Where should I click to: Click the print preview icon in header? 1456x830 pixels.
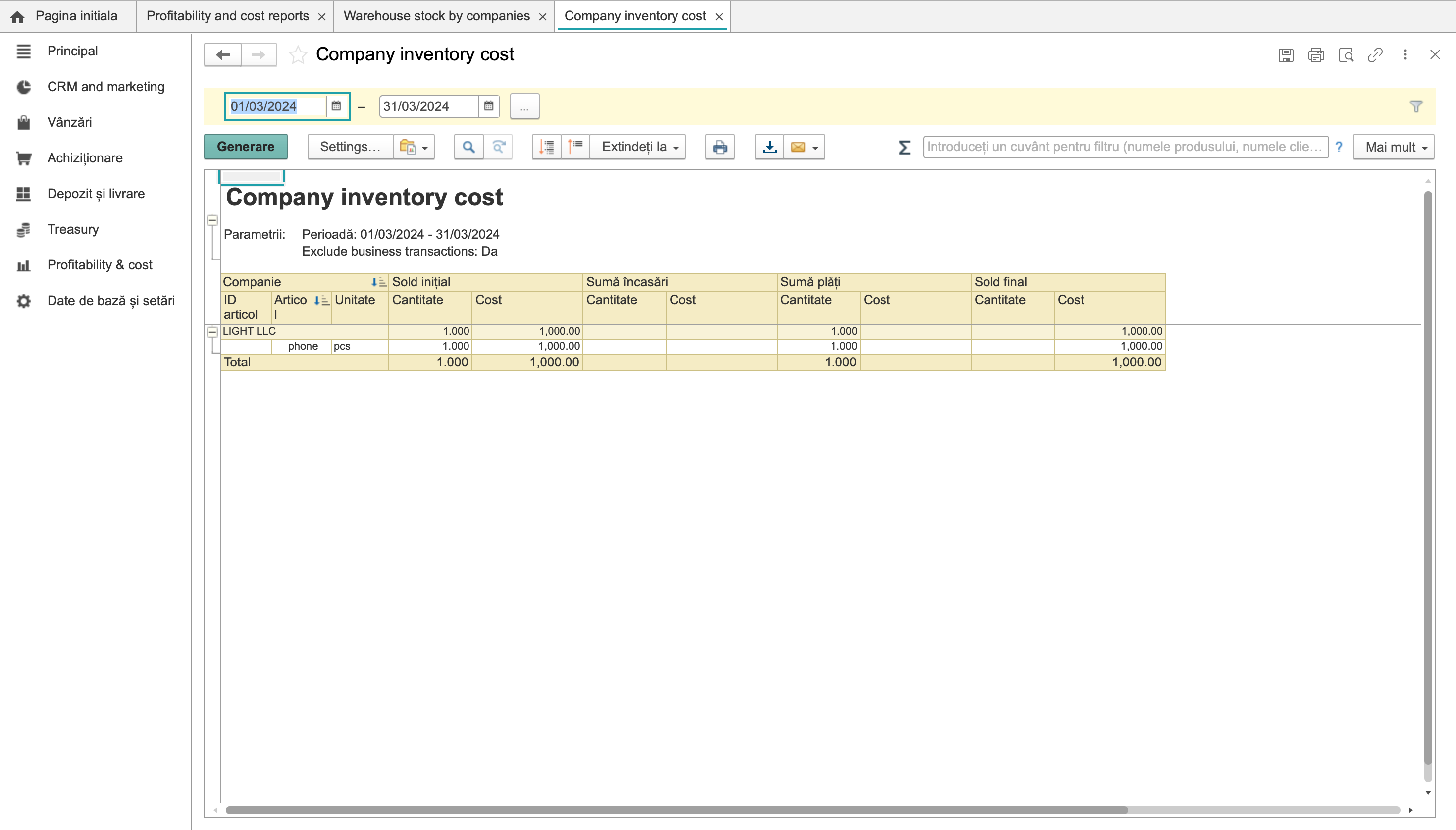[x=1346, y=55]
